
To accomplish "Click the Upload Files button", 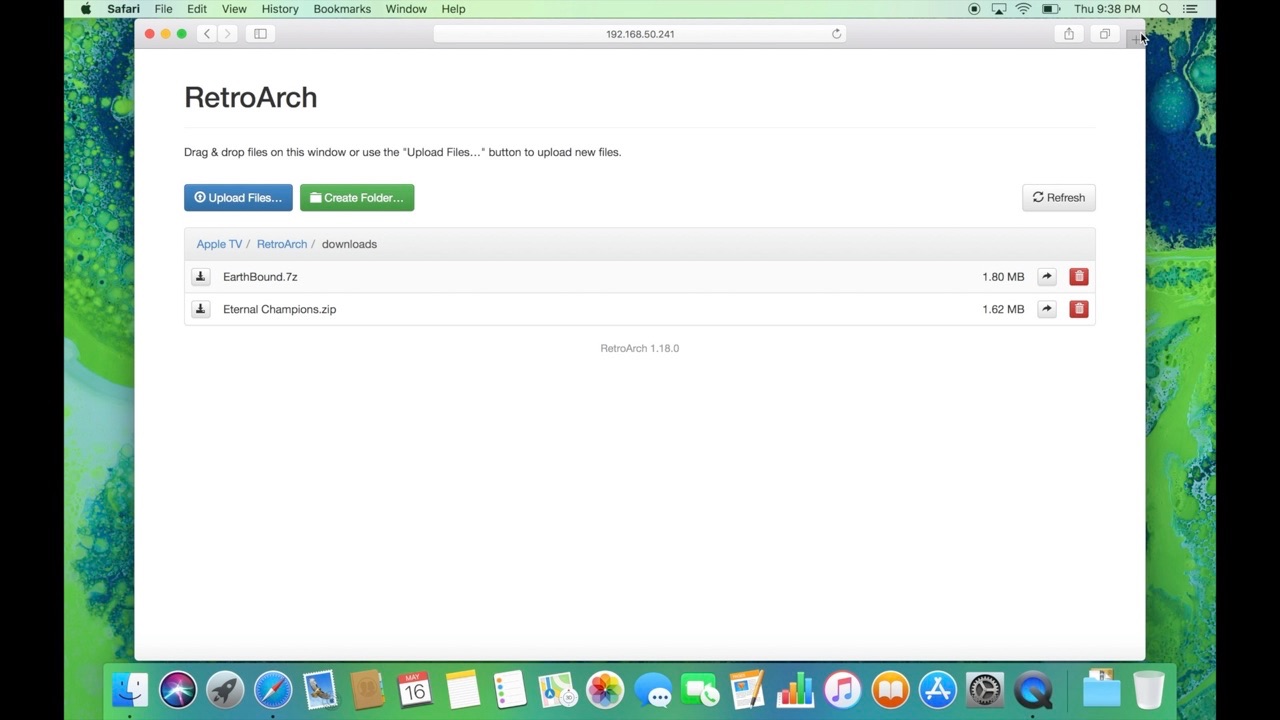I will pyautogui.click(x=237, y=197).
